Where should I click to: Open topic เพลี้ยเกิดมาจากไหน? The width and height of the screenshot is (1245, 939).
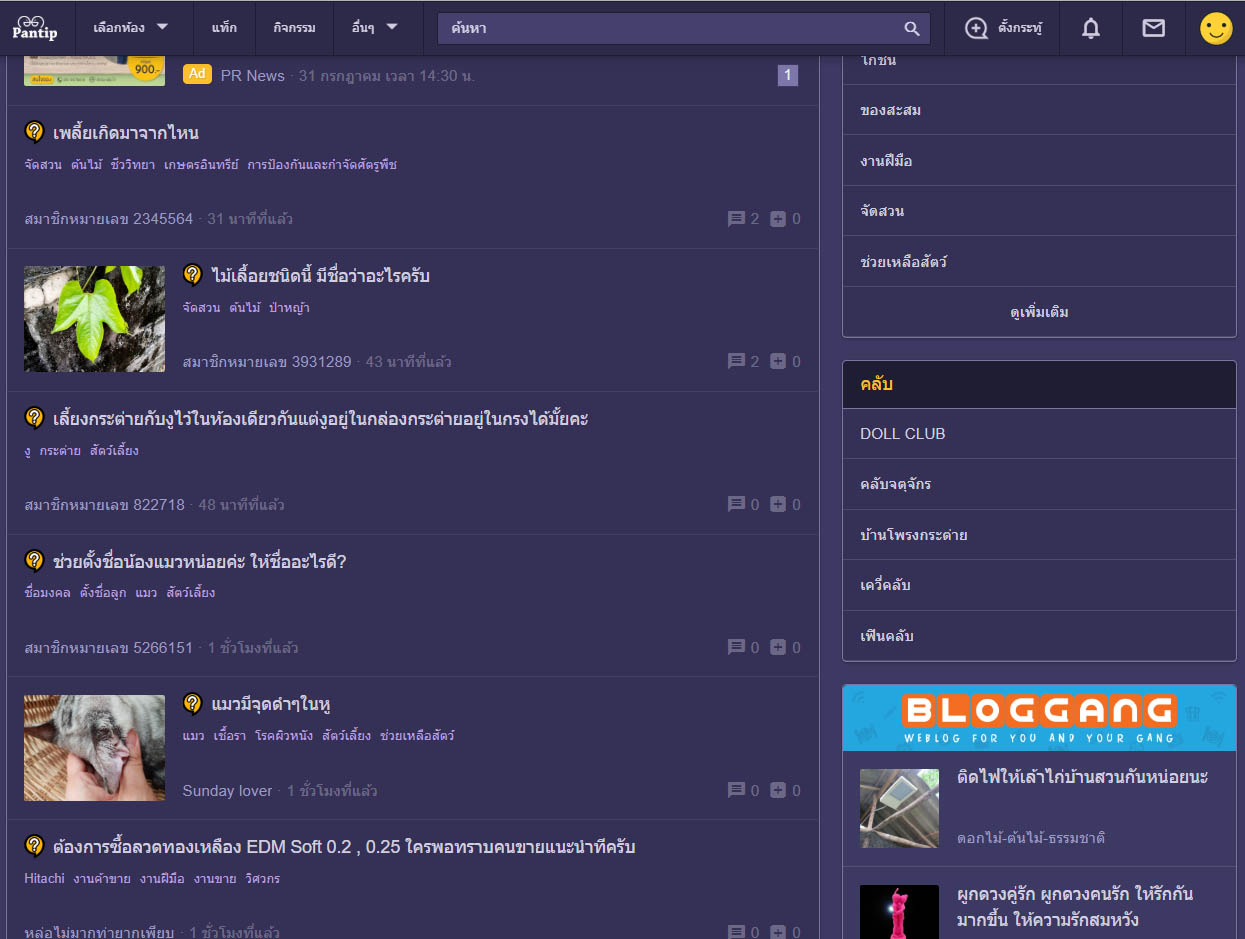pos(126,133)
